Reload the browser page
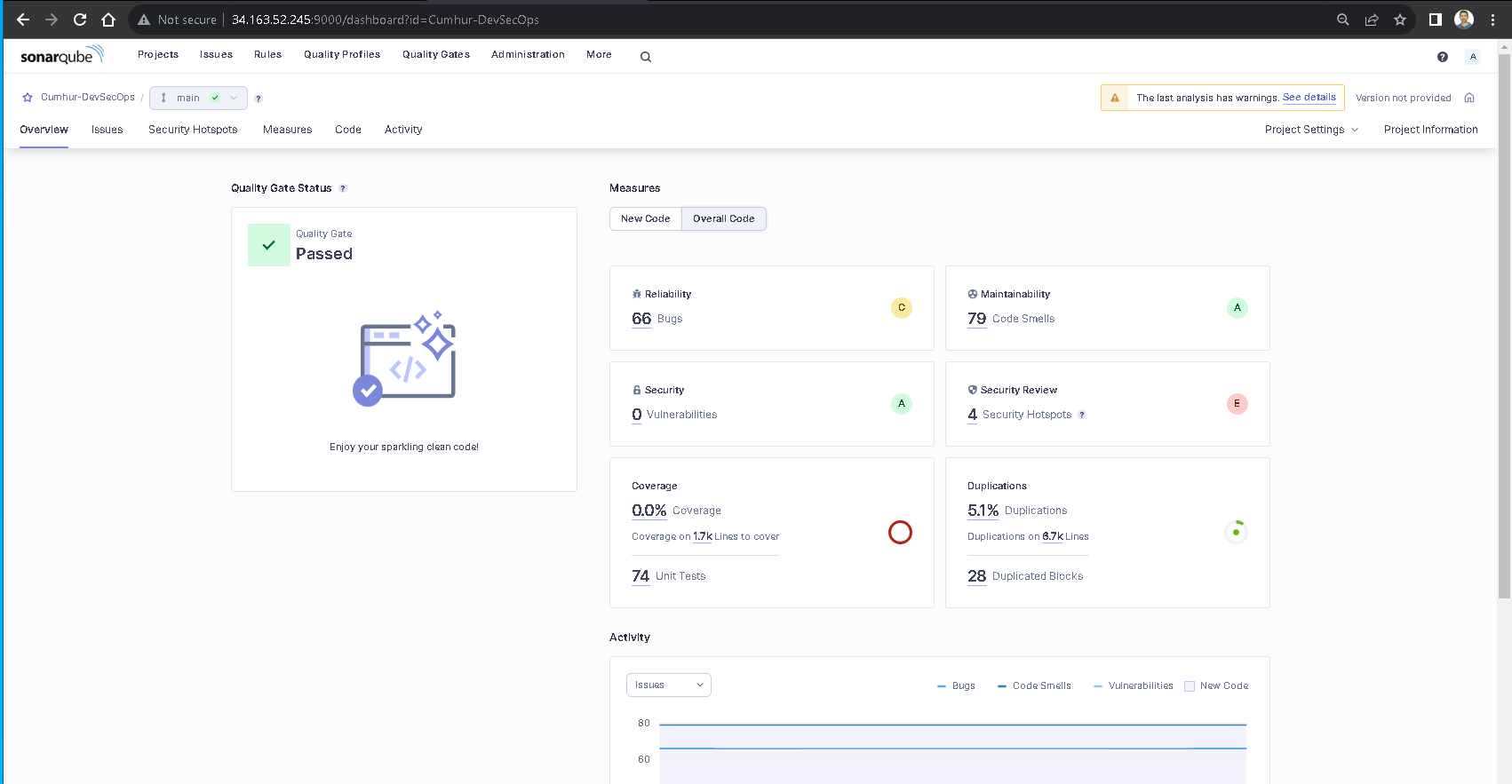Image resolution: width=1512 pixels, height=784 pixels. [x=80, y=20]
